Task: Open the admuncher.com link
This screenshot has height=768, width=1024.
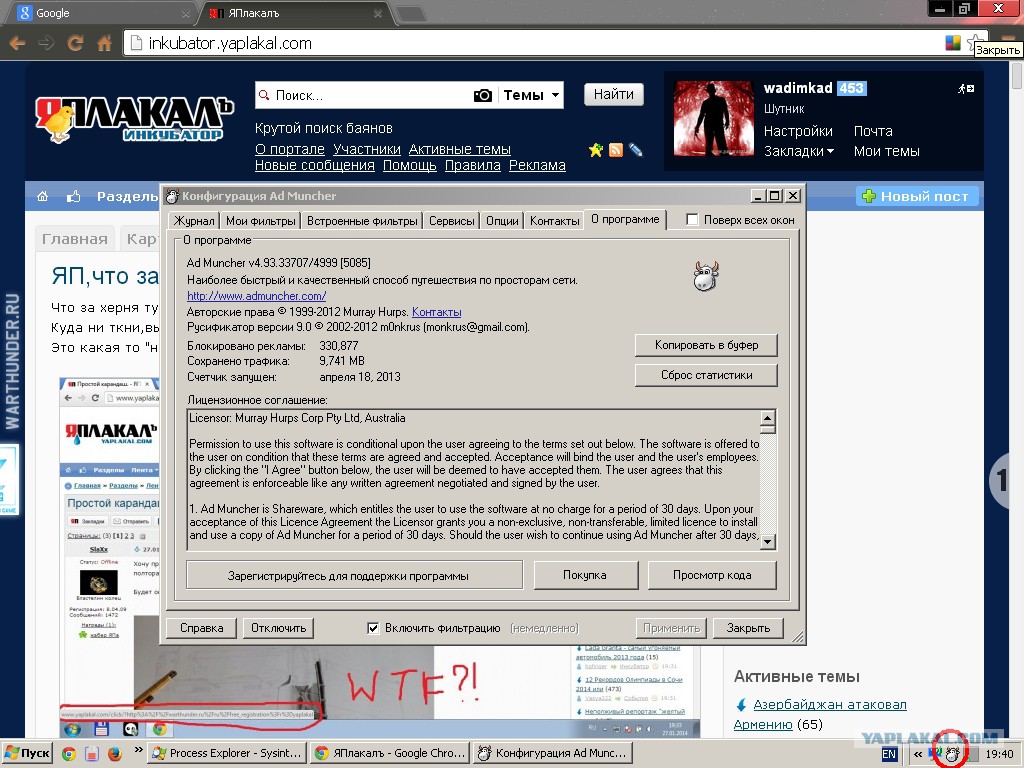Action: click(256, 296)
